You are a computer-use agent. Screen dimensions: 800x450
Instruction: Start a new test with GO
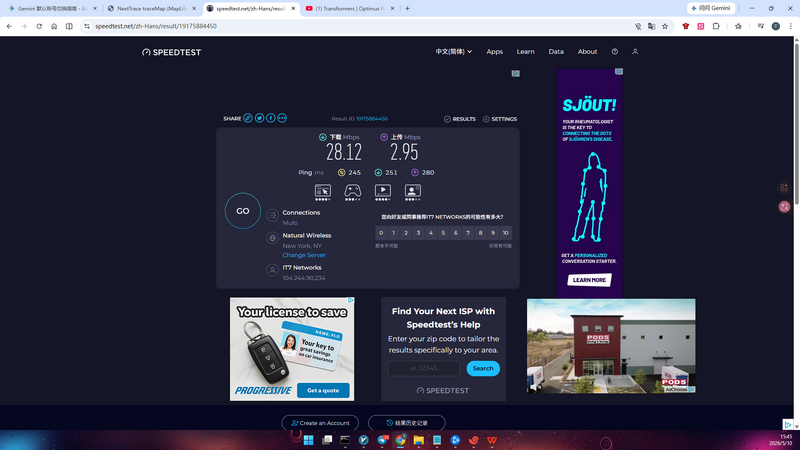pyautogui.click(x=243, y=211)
